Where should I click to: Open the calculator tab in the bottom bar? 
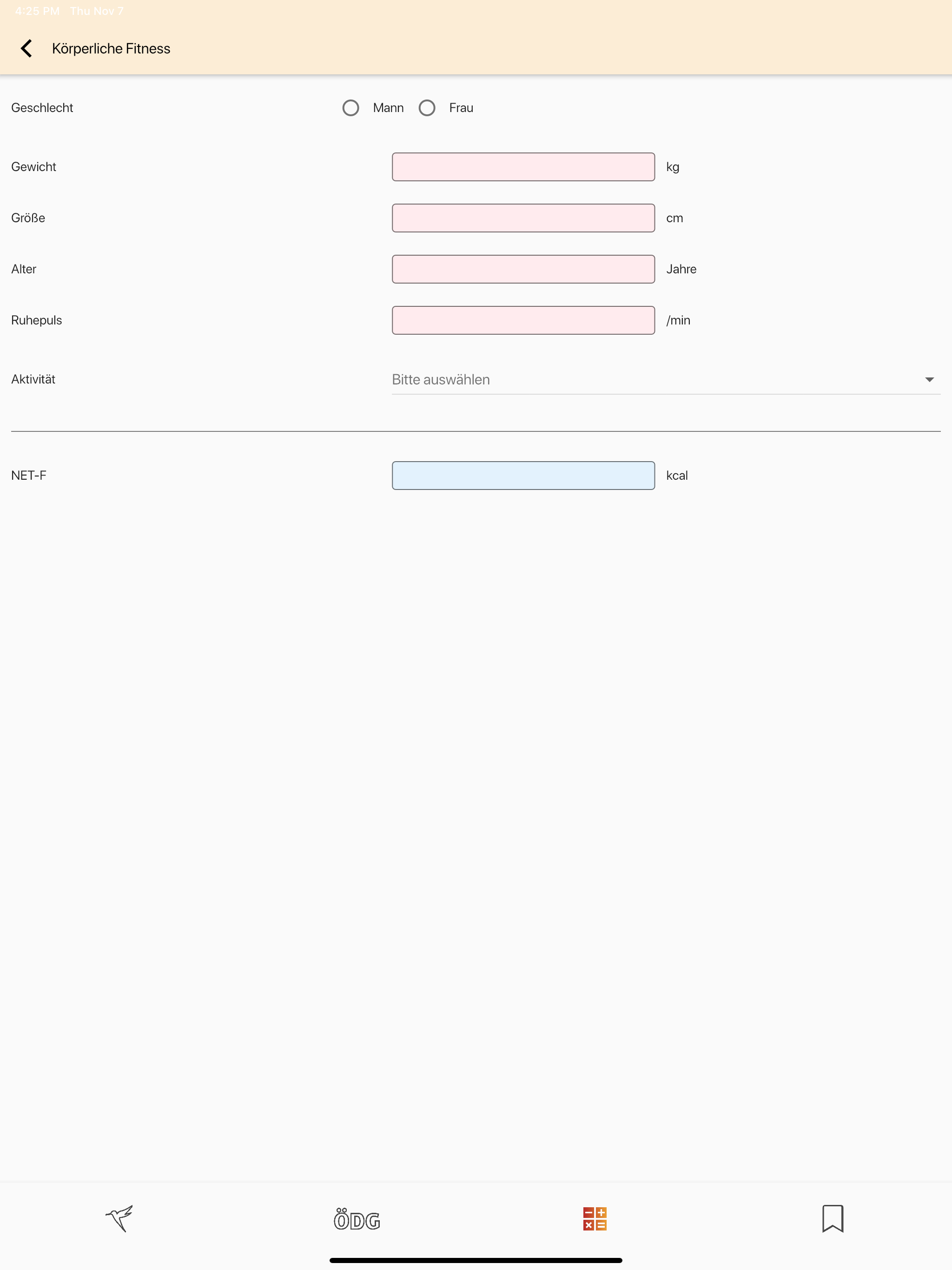(595, 1218)
